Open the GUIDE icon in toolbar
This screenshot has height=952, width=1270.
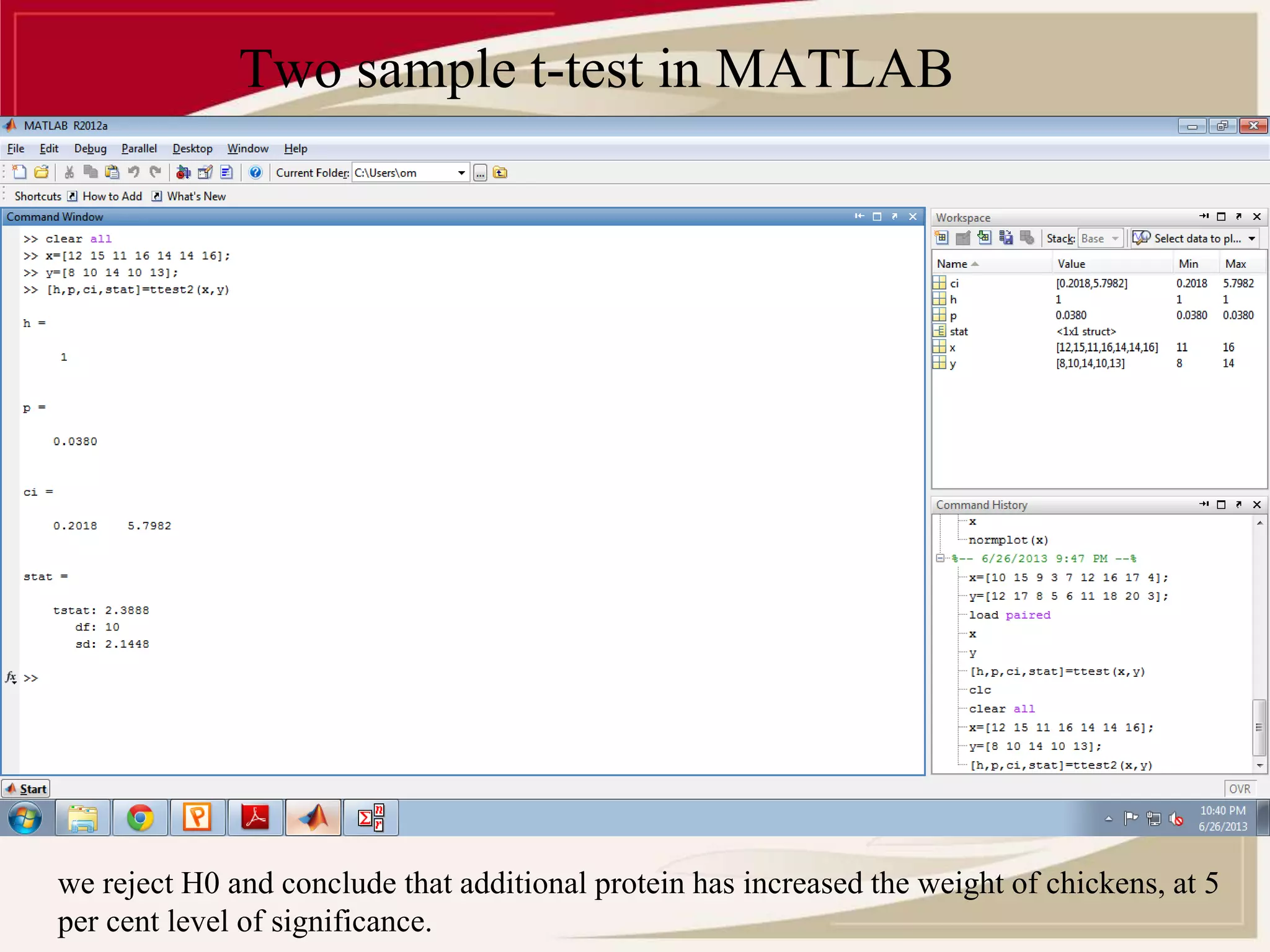click(x=205, y=172)
